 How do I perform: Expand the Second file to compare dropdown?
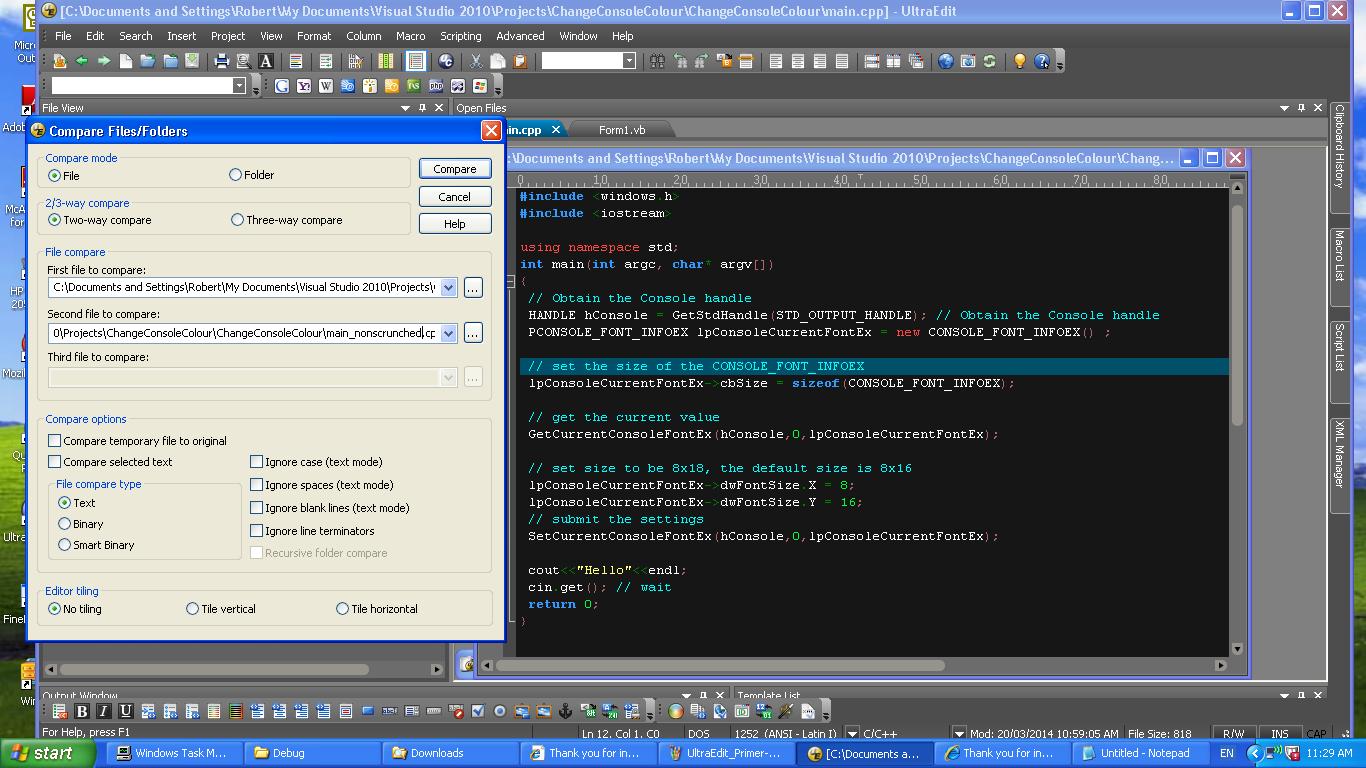pyautogui.click(x=448, y=333)
